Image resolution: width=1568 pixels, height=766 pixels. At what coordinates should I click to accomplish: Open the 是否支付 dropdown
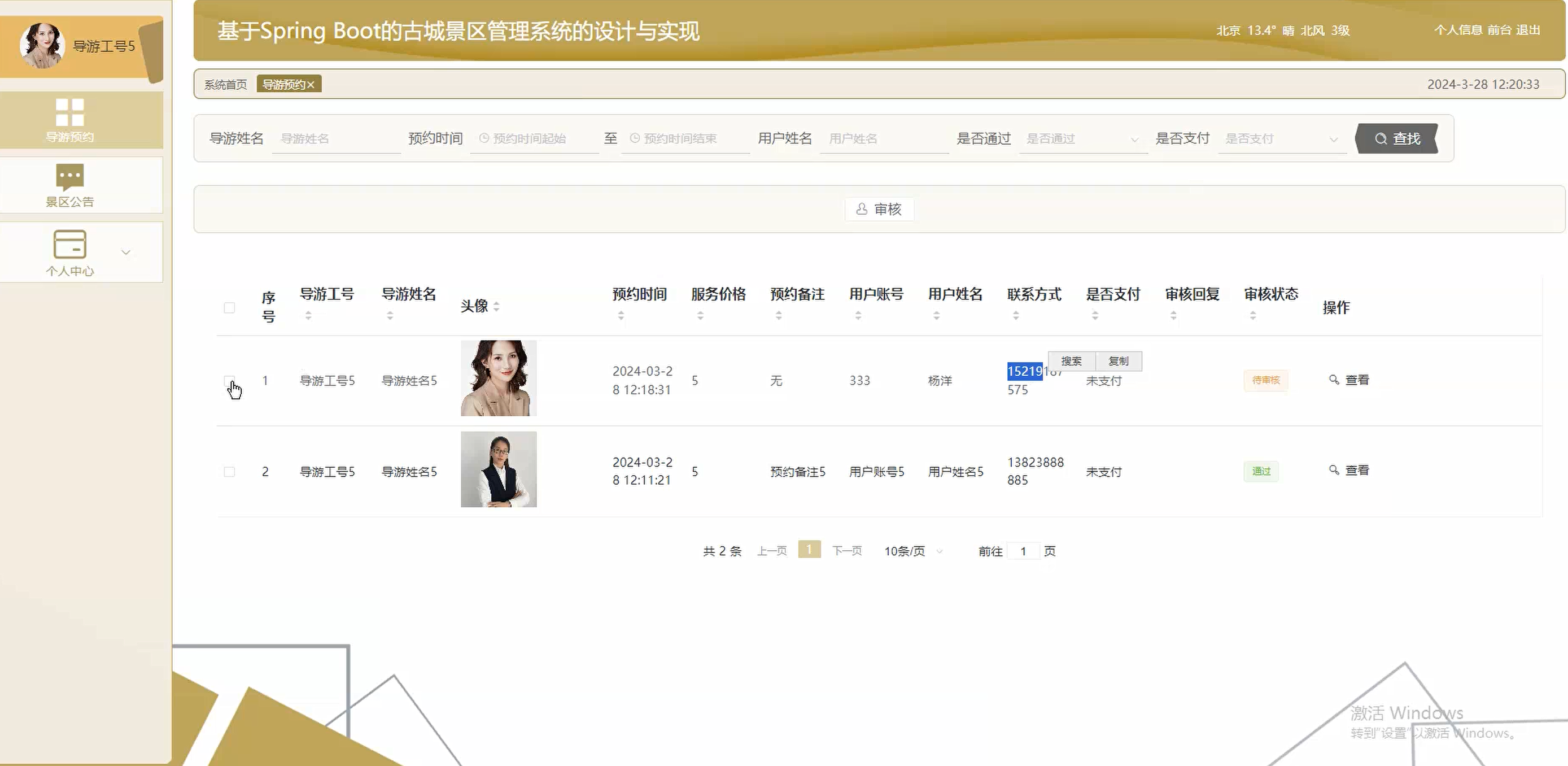[x=1282, y=139]
